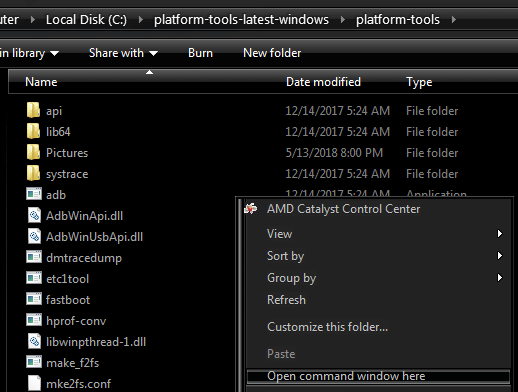This screenshot has width=518, height=392.
Task: Open the breadcrumb arrow after platform-tools
Action: click(x=454, y=20)
